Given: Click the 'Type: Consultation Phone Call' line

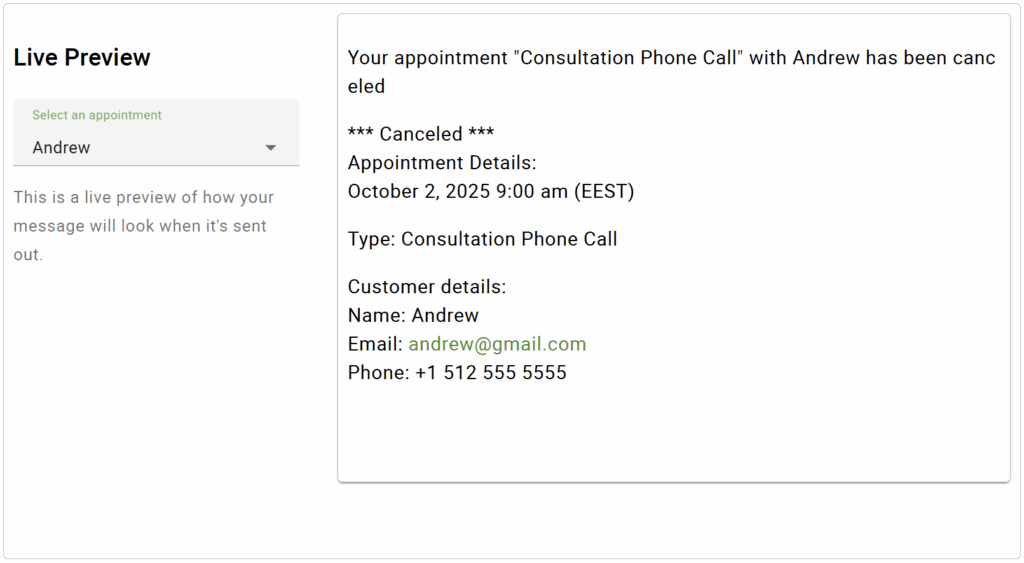Looking at the screenshot, I should click(482, 239).
